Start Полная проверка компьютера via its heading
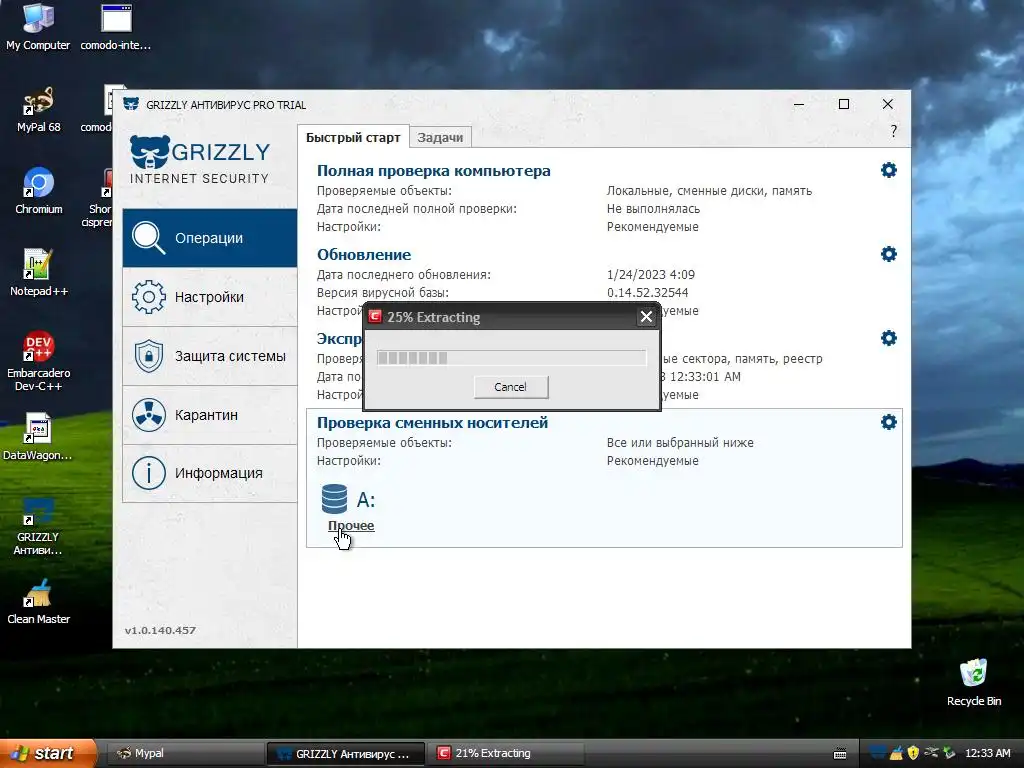Image resolution: width=1024 pixels, height=768 pixels. pos(434,170)
